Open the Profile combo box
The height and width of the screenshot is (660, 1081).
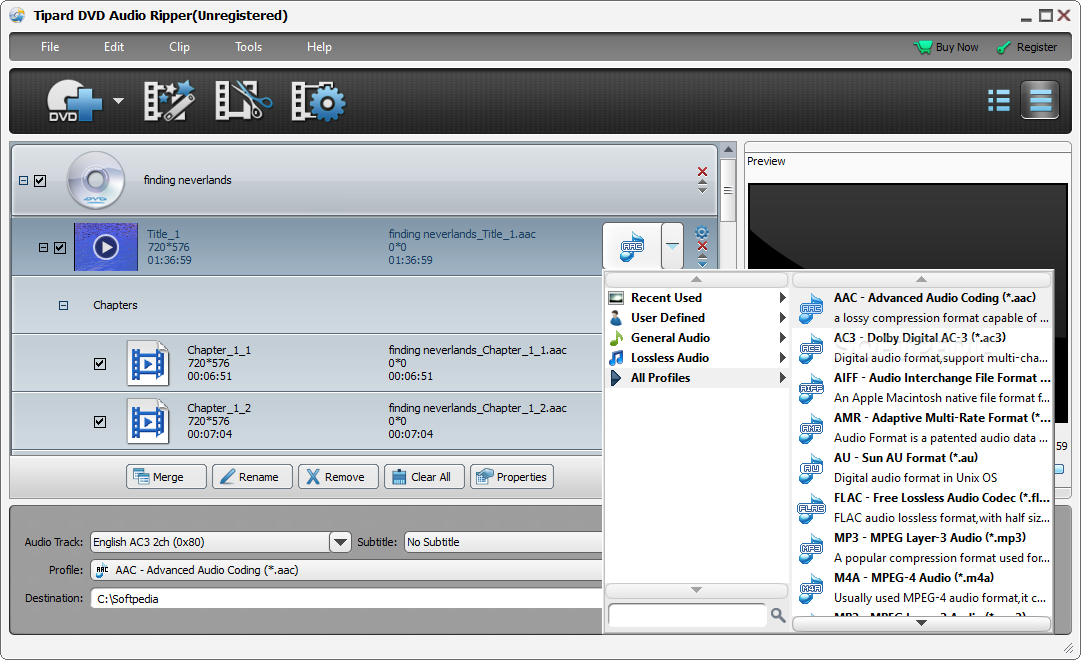click(347, 570)
